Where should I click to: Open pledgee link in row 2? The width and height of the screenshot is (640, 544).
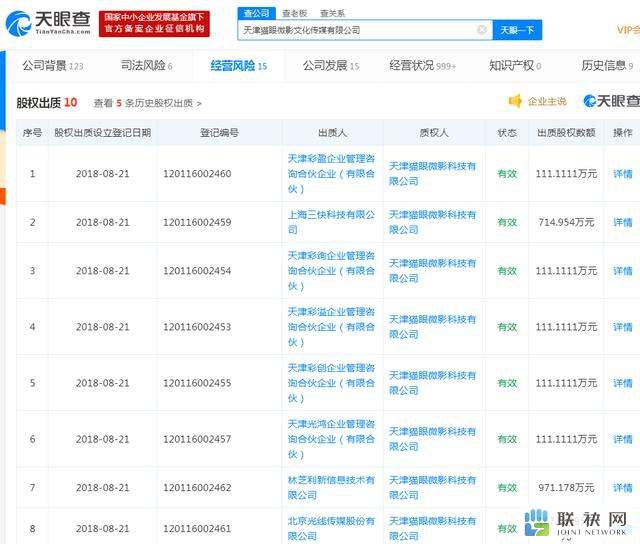(432, 222)
